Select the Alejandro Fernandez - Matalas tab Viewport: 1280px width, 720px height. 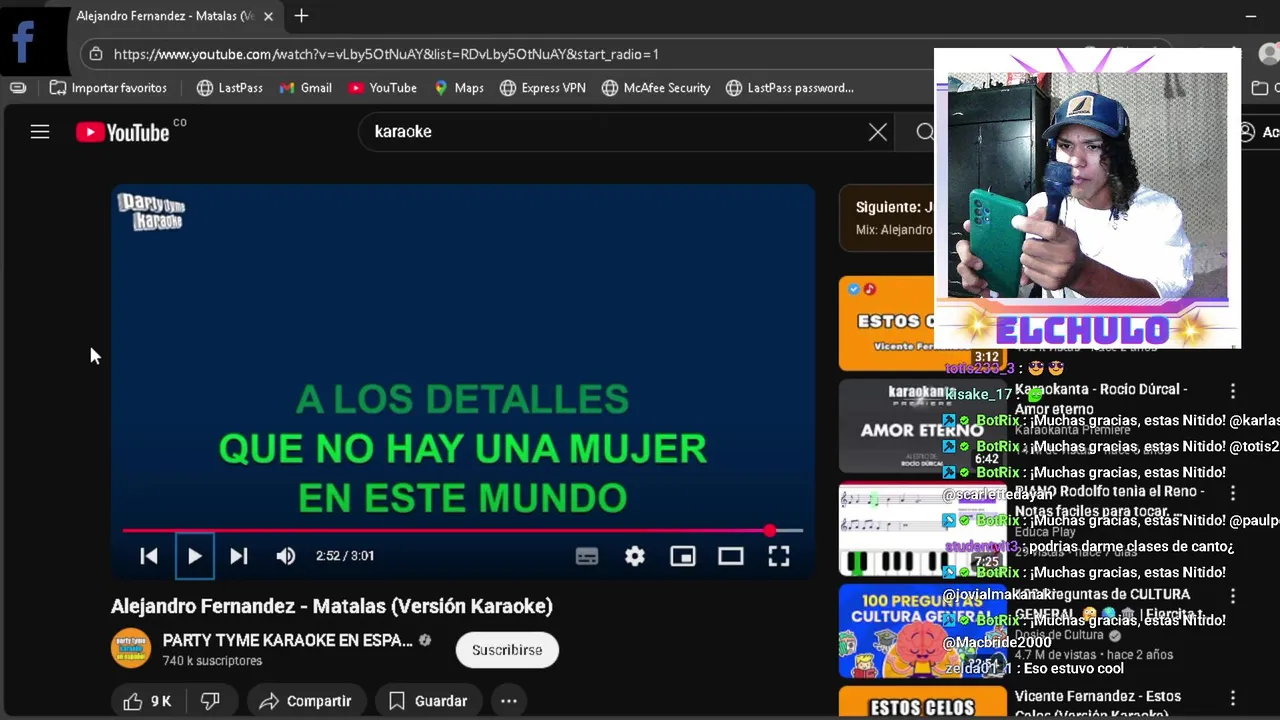pos(165,16)
